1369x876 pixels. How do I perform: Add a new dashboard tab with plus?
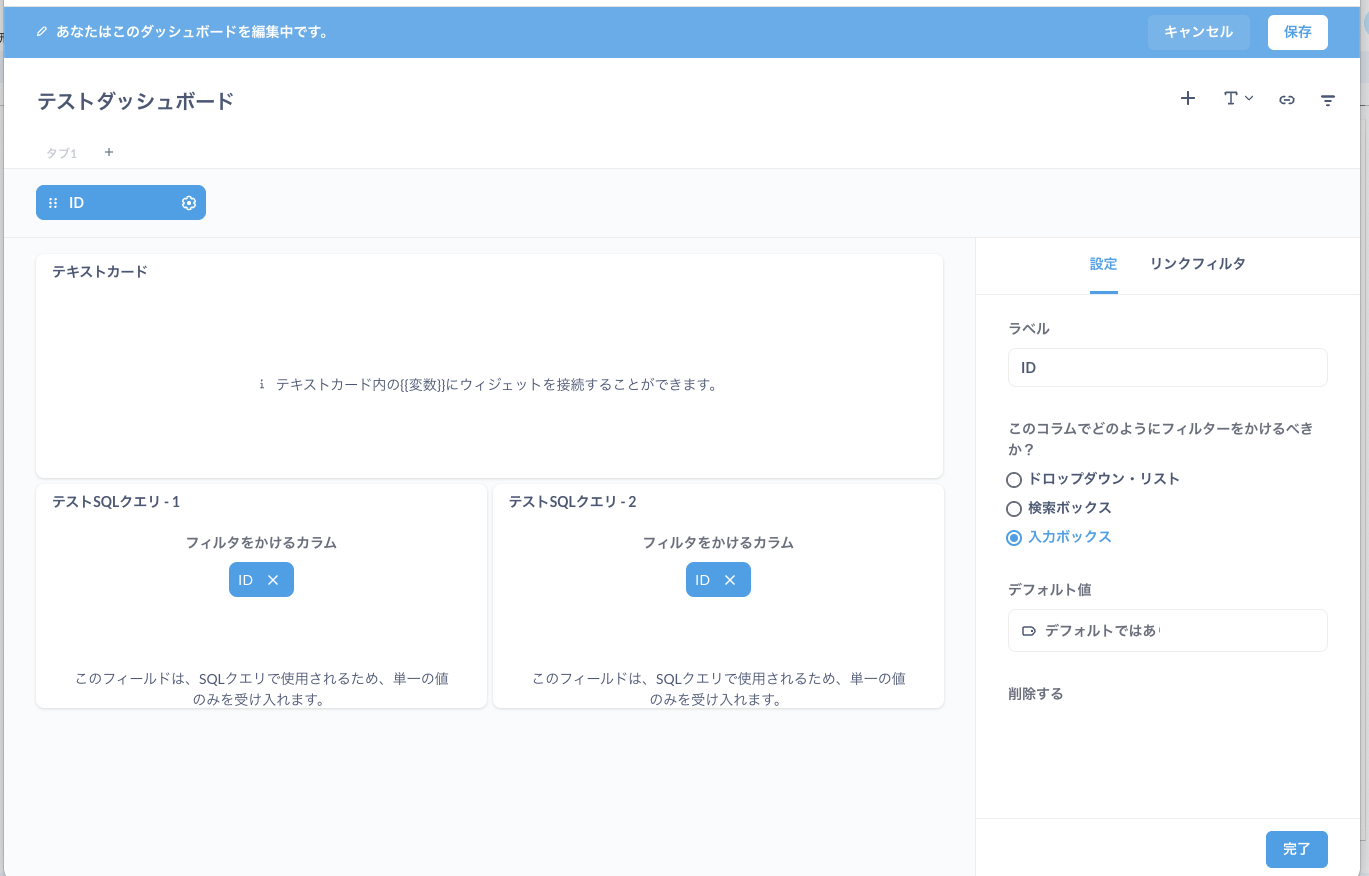pyautogui.click(x=108, y=152)
